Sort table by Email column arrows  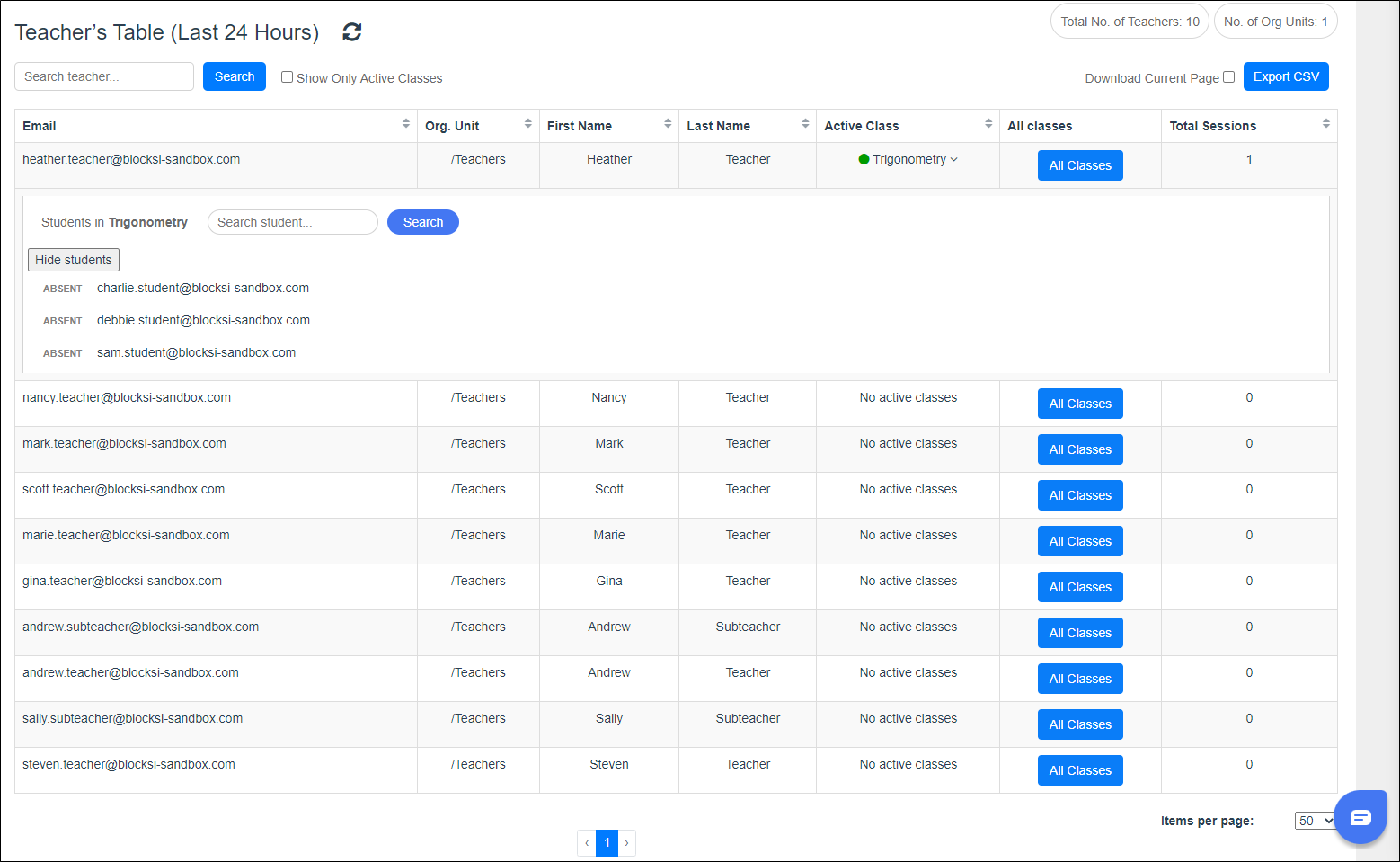[406, 124]
